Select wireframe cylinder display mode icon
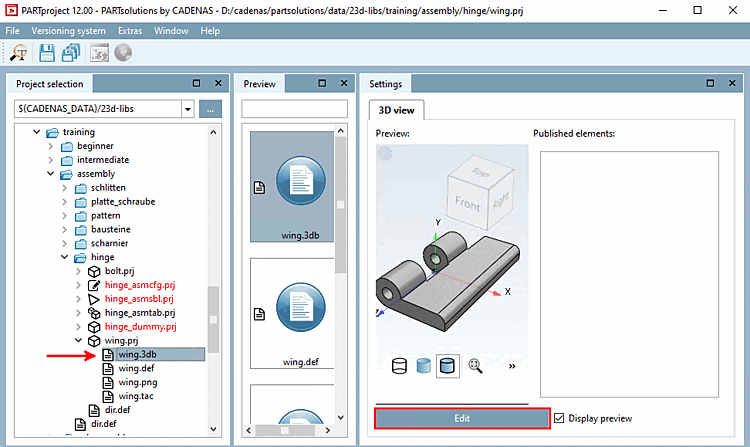This screenshot has height=447, width=750. tap(399, 366)
